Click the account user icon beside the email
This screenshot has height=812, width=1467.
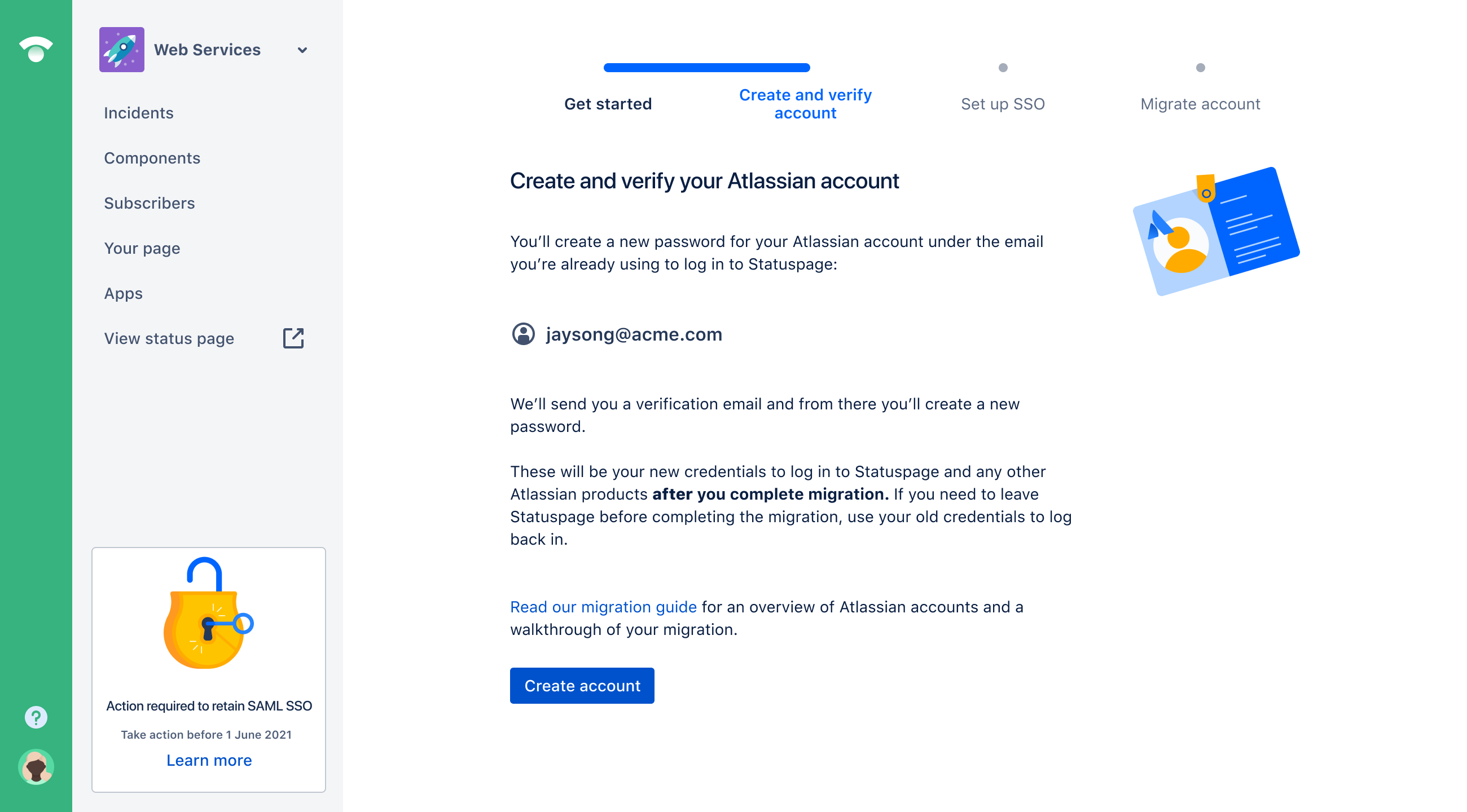tap(523, 334)
